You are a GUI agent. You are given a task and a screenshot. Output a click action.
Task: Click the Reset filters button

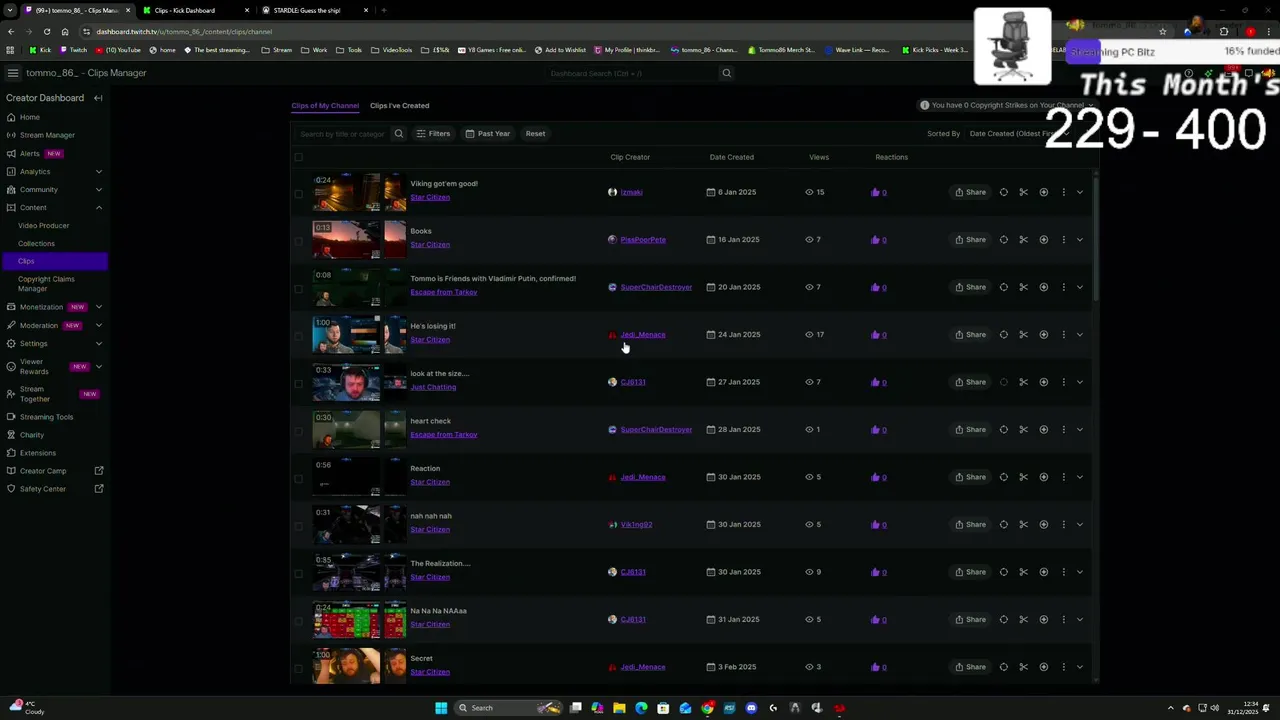click(x=535, y=134)
